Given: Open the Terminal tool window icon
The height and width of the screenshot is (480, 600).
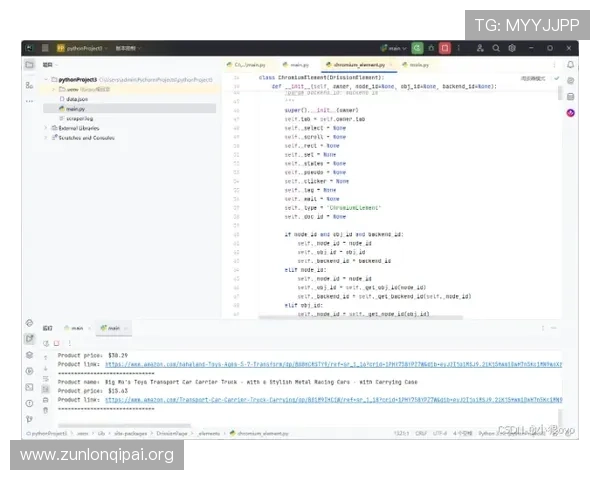Looking at the screenshot, I should tap(29, 386).
